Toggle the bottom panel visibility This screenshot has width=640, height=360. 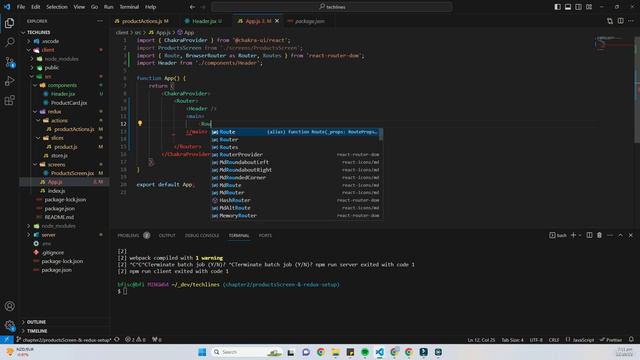[x=568, y=7]
